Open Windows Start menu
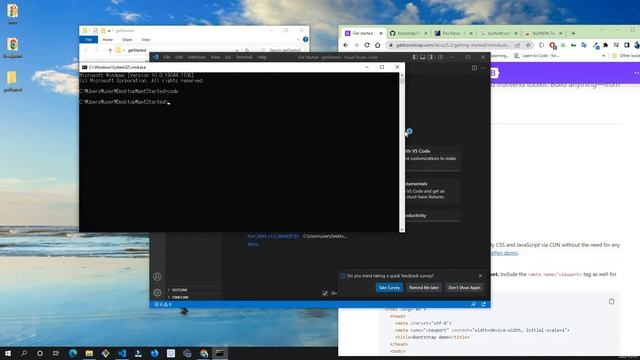The width and height of the screenshot is (640, 360). tap(8, 353)
